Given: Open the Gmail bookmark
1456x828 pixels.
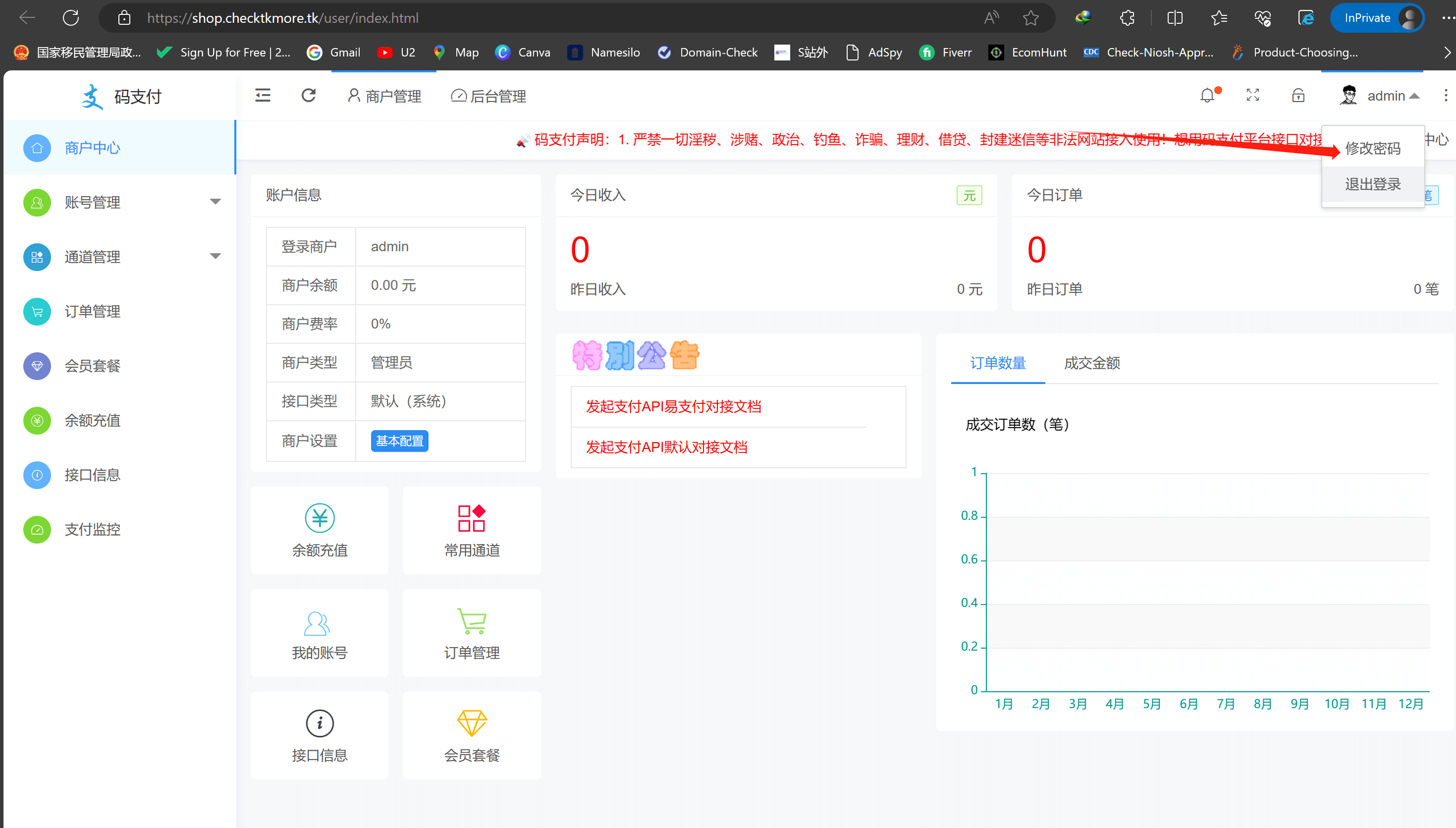Looking at the screenshot, I should click(x=333, y=53).
